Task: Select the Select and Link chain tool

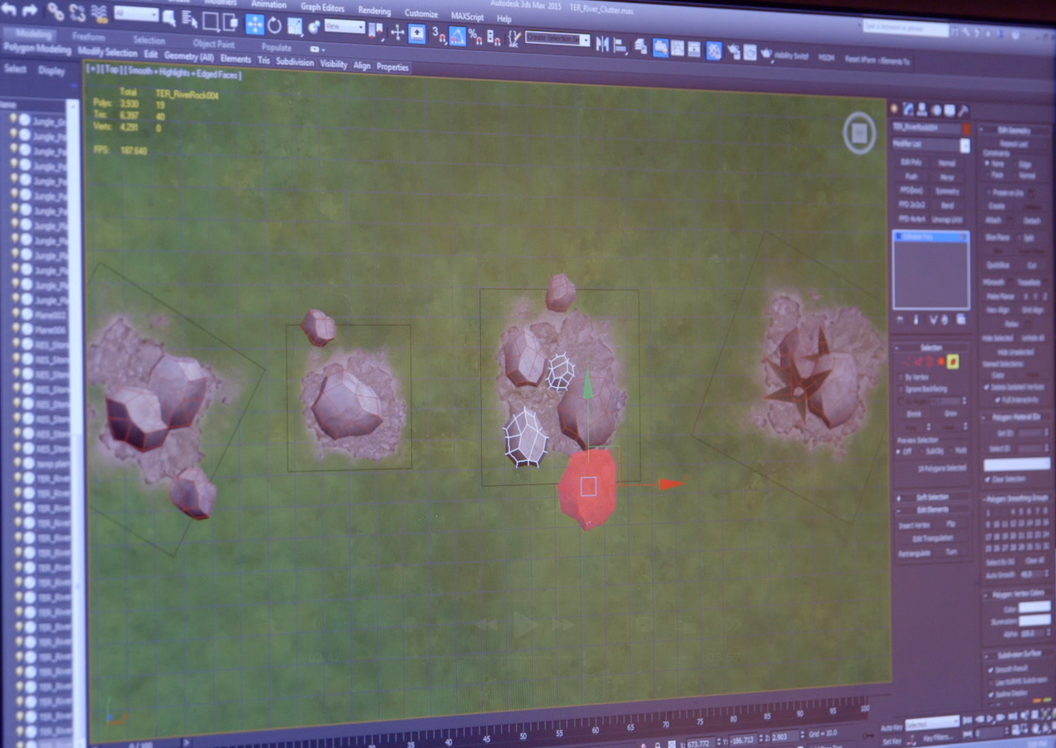Action: pyautogui.click(x=55, y=11)
